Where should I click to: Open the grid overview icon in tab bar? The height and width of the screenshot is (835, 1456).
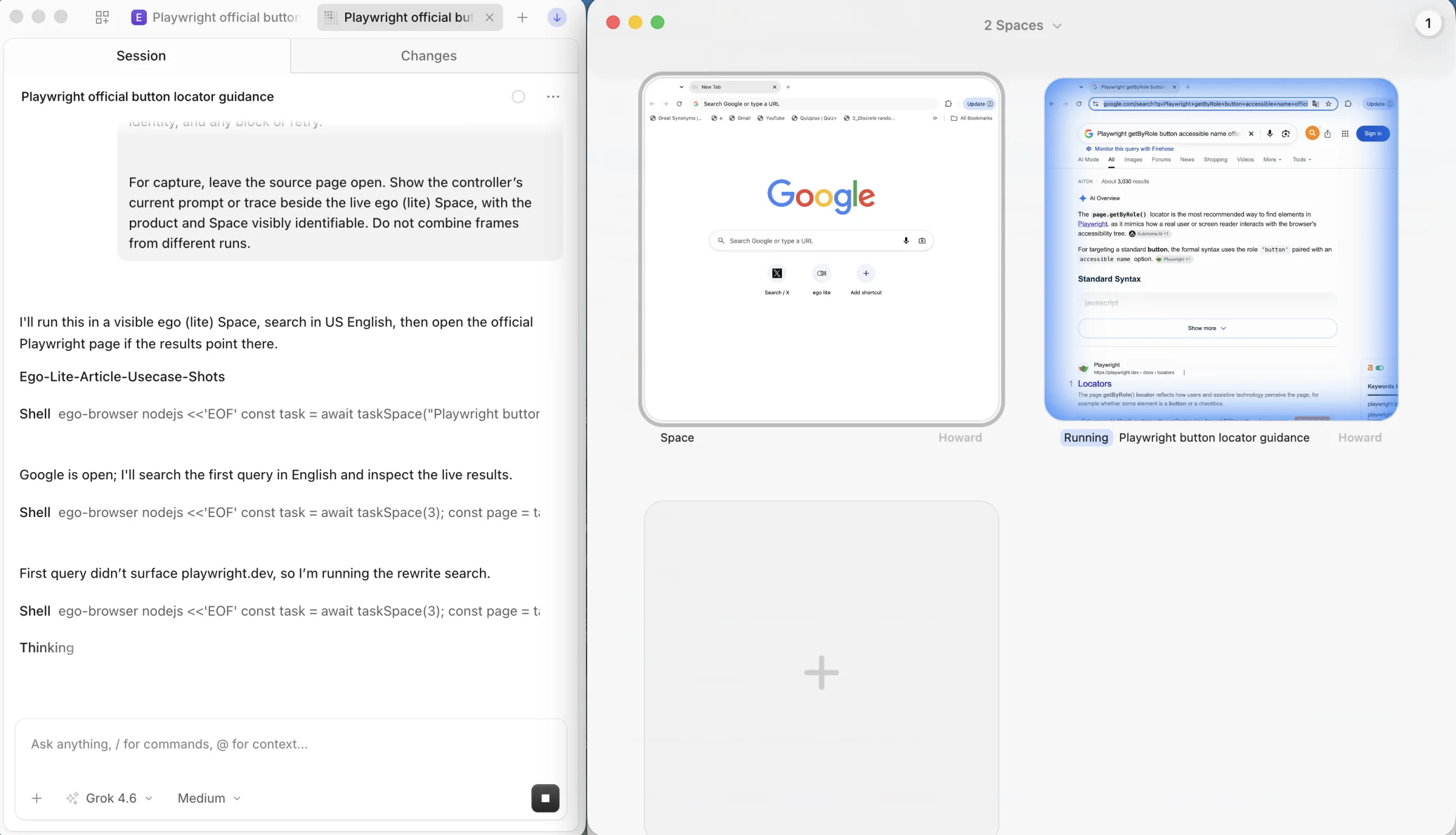102,18
